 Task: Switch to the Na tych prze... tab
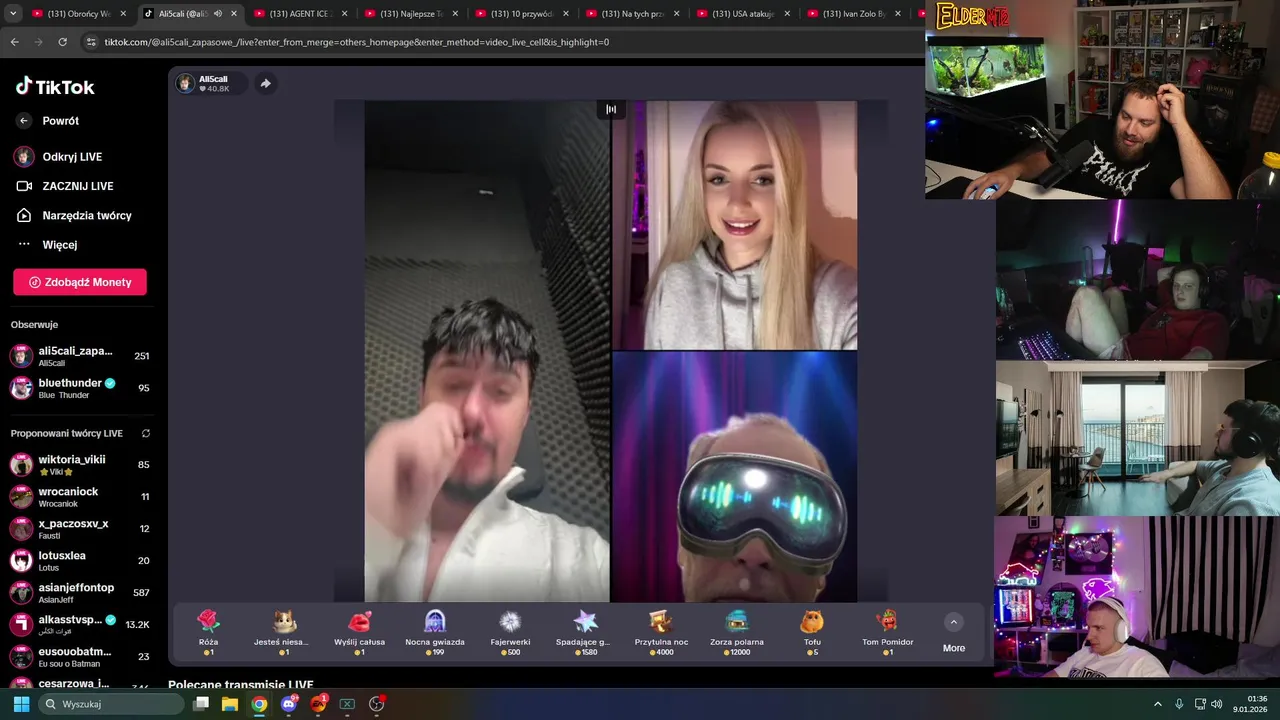(633, 14)
